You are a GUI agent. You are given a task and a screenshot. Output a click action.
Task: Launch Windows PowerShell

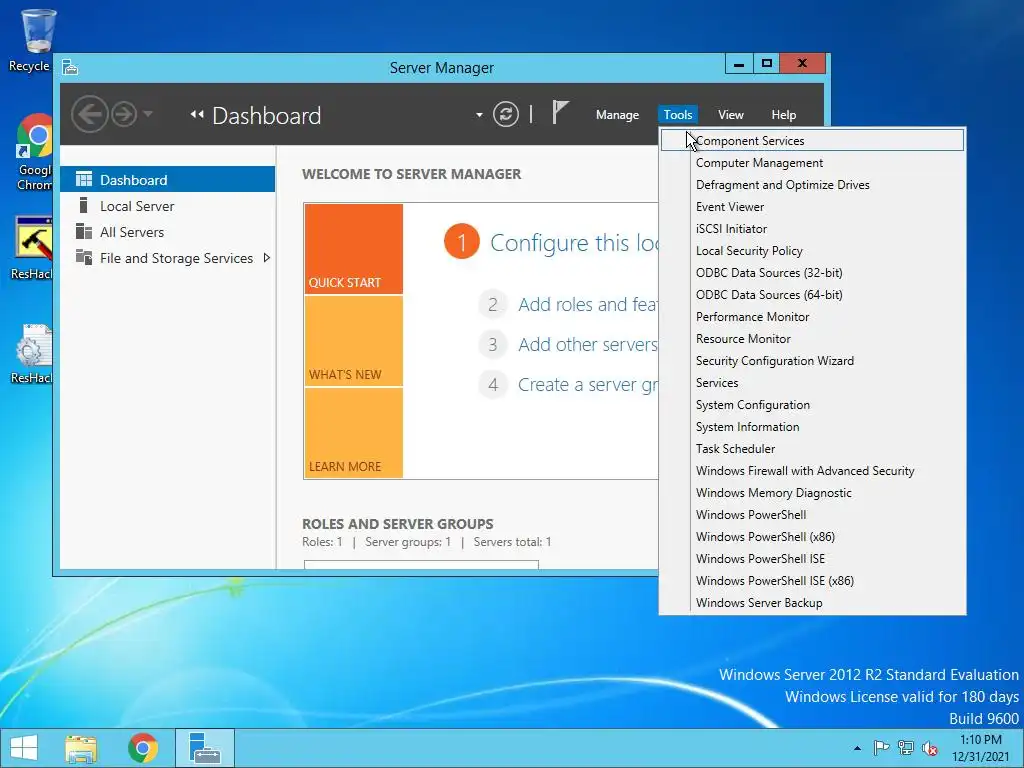tap(812, 515)
